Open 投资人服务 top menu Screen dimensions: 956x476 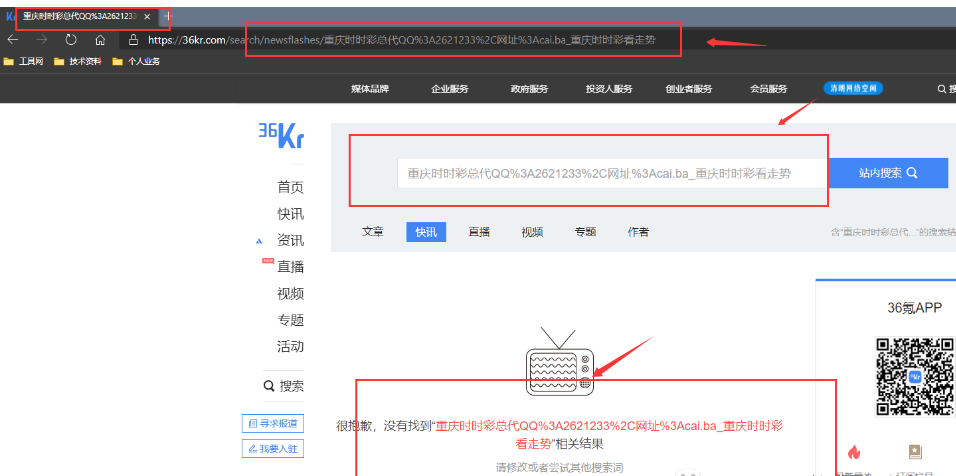click(x=609, y=89)
